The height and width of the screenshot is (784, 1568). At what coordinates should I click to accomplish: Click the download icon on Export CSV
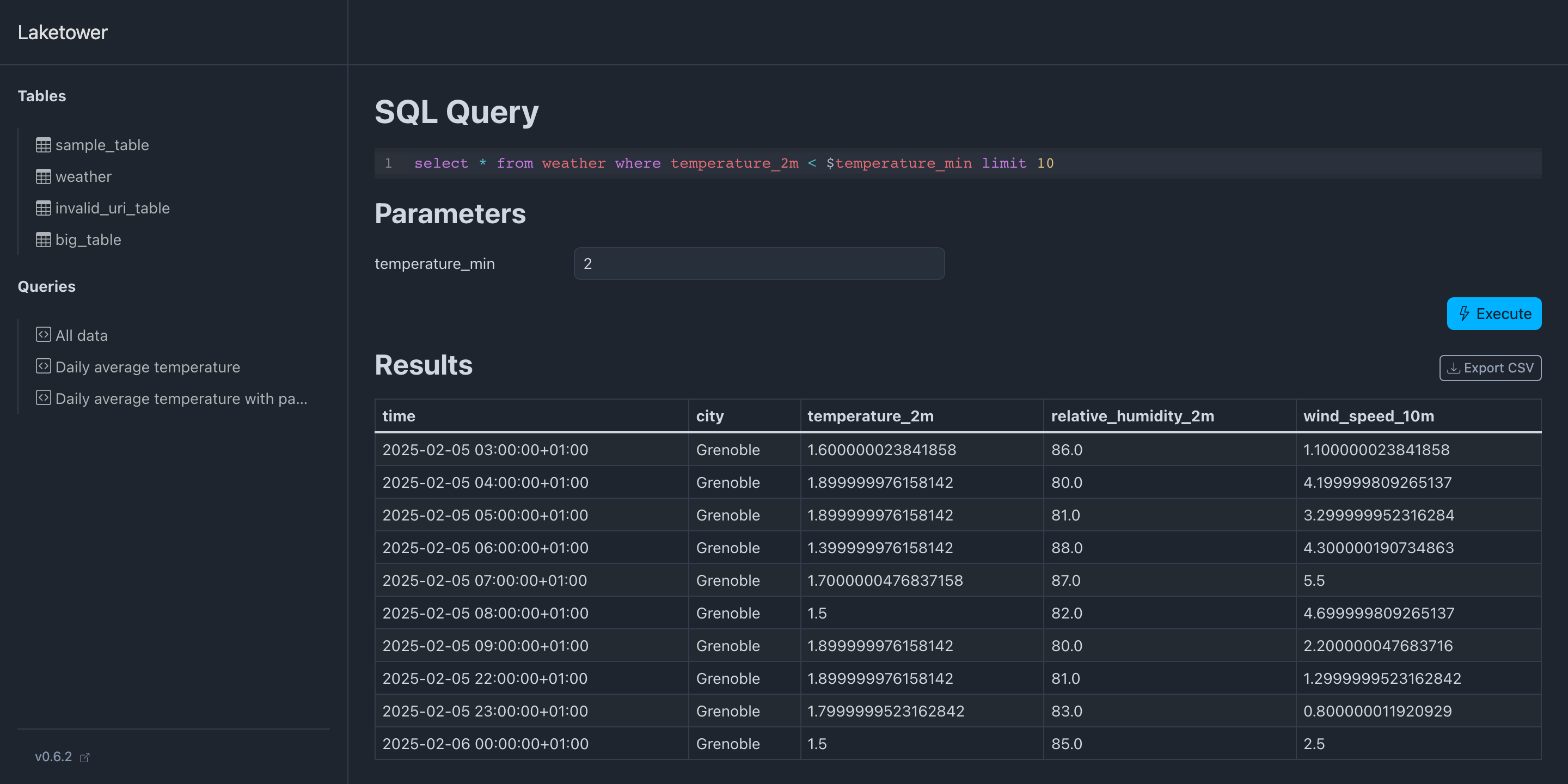tap(1454, 368)
